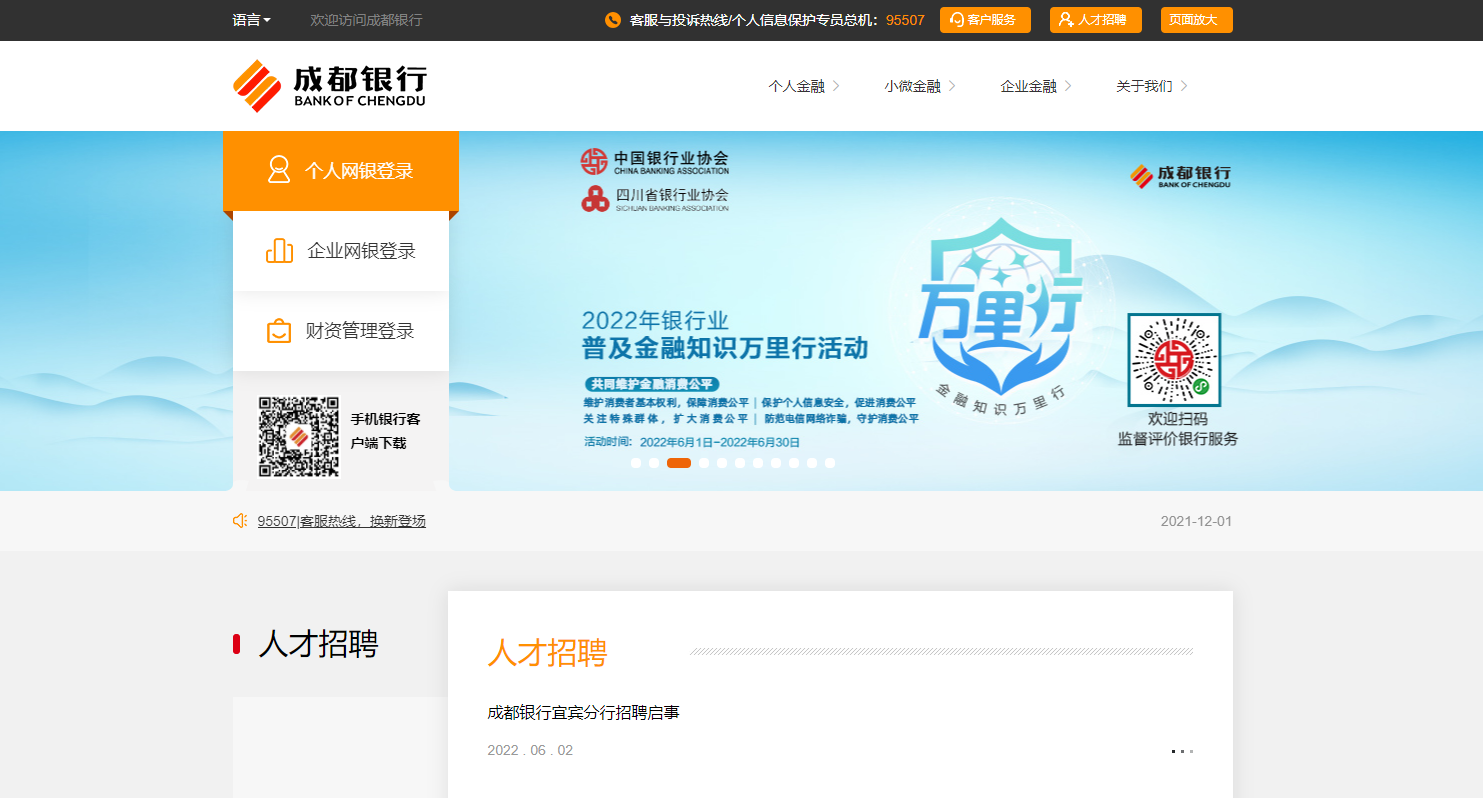The image size is (1483, 798).
Task: Click the 四川省银行业协会 logo in banner
Action: click(655, 198)
